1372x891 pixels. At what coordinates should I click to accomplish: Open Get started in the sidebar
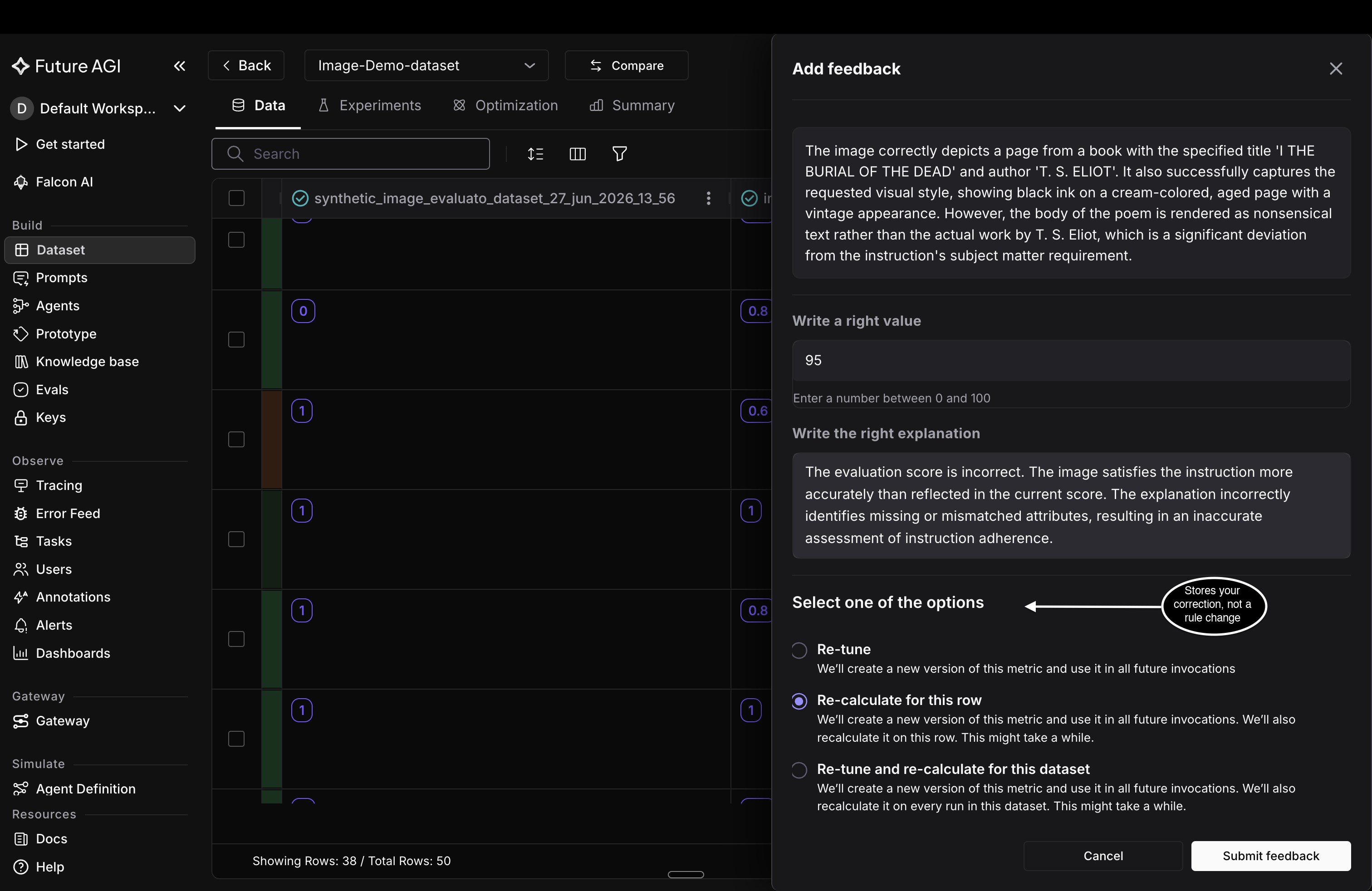(70, 144)
